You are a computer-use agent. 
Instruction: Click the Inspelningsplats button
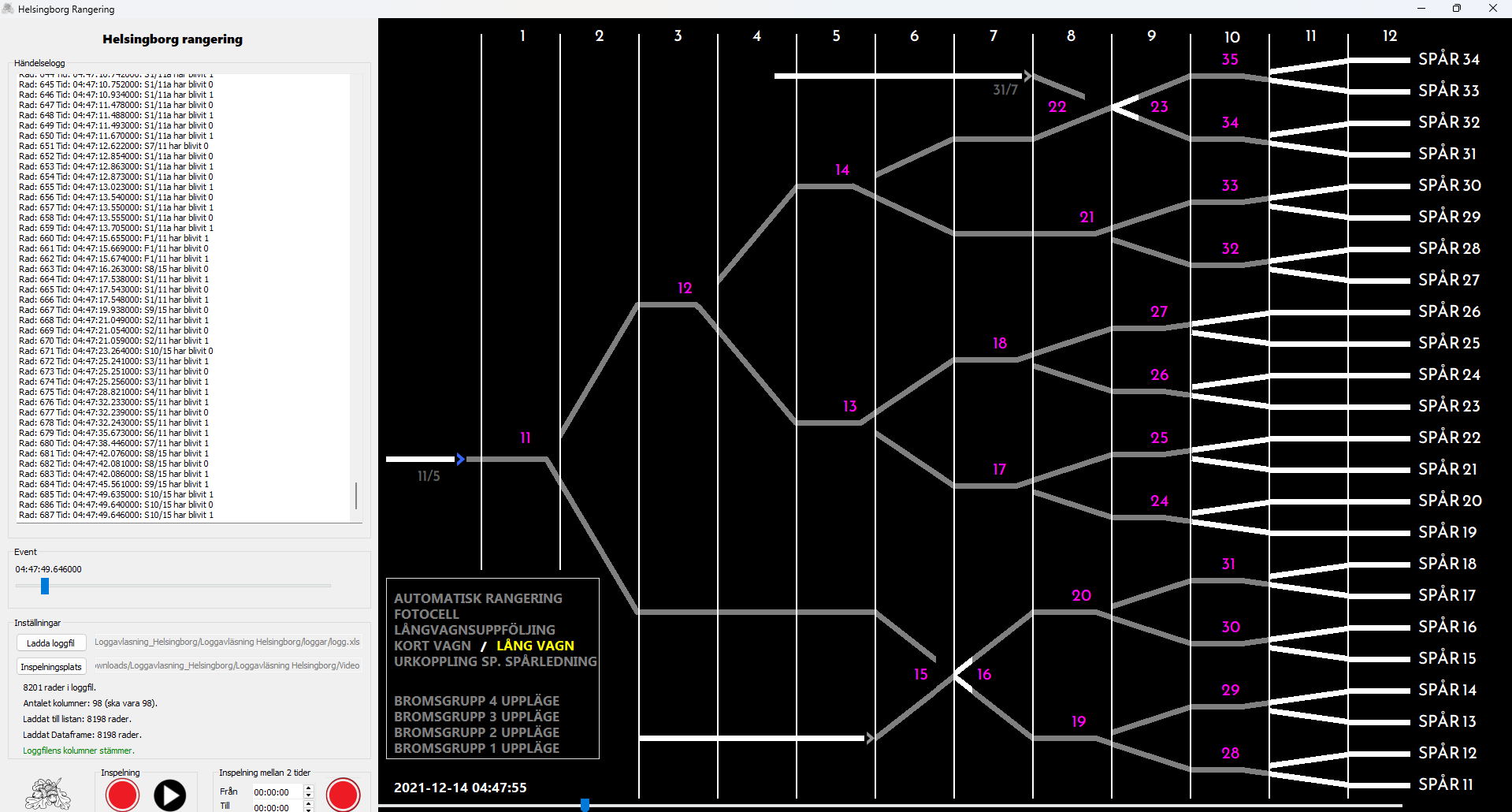pos(51,666)
